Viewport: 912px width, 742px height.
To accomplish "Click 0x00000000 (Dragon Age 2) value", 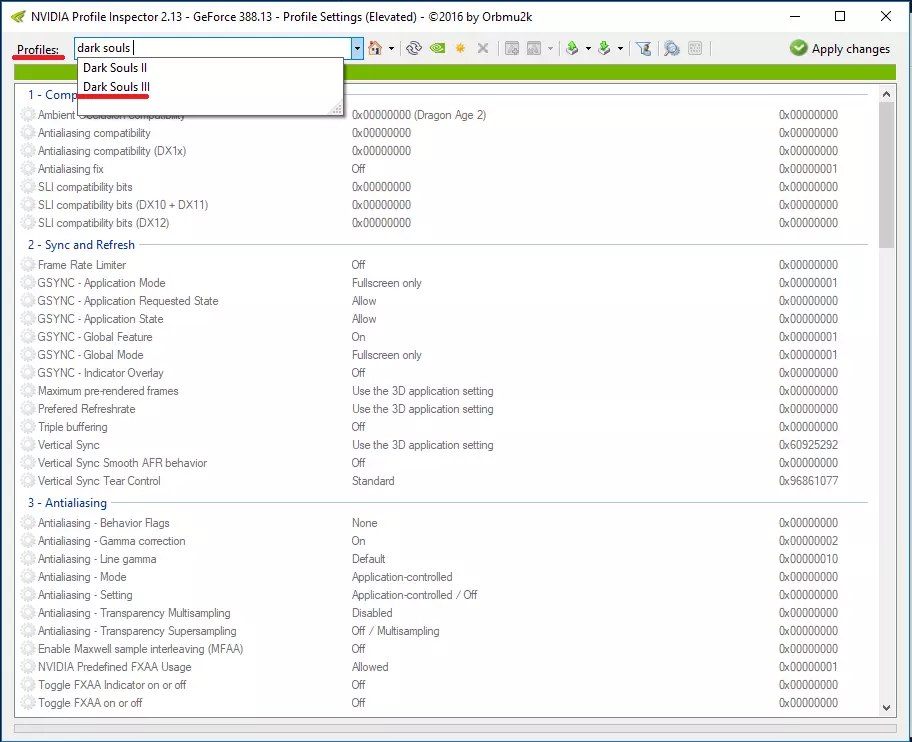I will point(419,115).
